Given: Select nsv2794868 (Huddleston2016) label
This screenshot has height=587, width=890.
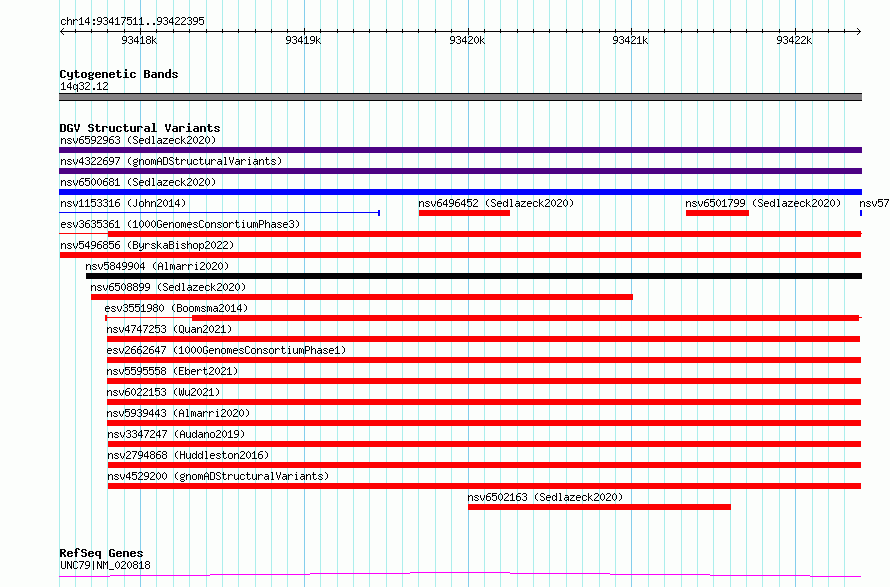Looking at the screenshot, I should pos(188,455).
